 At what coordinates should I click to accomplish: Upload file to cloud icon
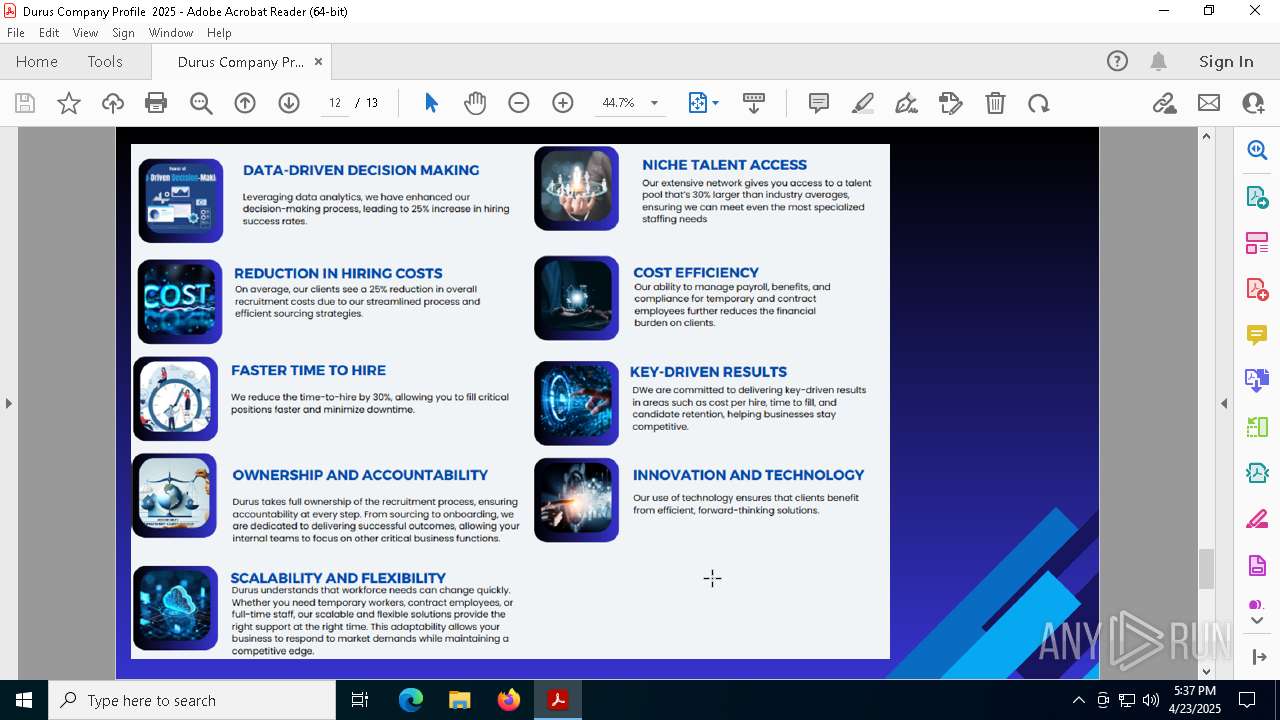click(x=113, y=103)
